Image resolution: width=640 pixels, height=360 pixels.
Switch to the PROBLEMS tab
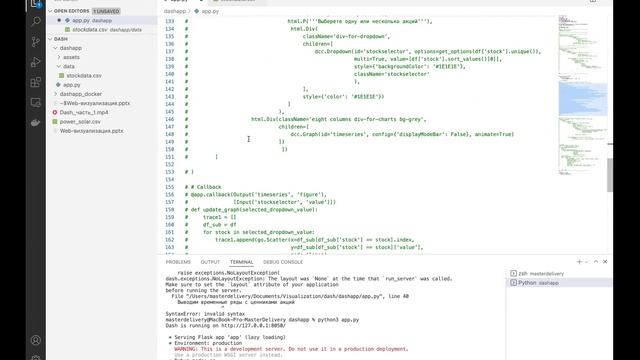tap(178, 262)
